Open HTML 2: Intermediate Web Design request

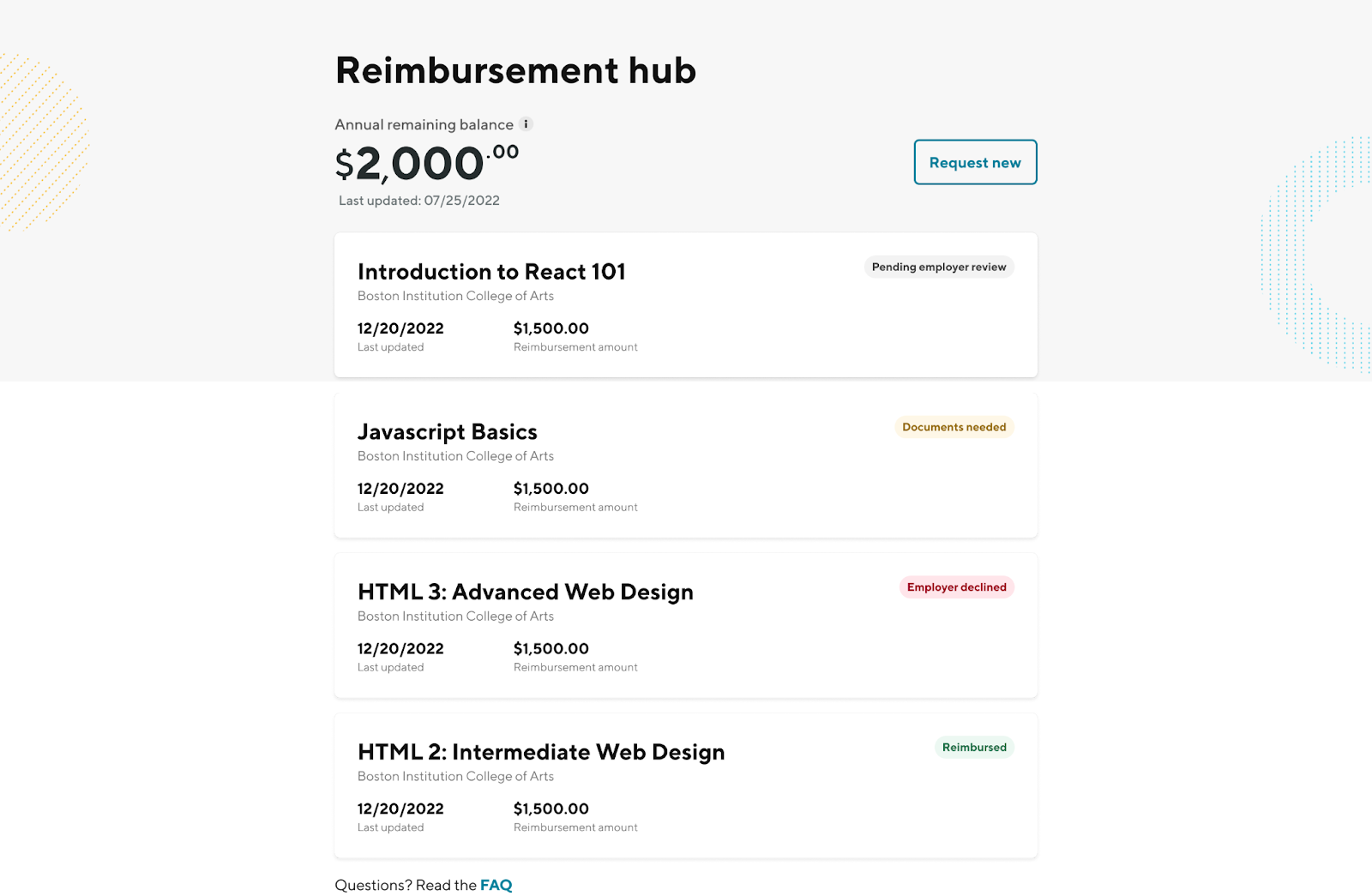(x=540, y=752)
